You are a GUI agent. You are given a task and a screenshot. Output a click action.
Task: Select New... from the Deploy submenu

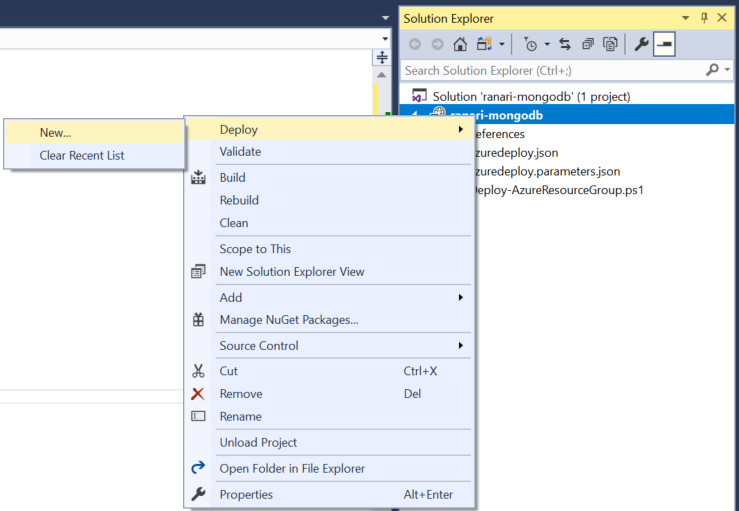[56, 132]
